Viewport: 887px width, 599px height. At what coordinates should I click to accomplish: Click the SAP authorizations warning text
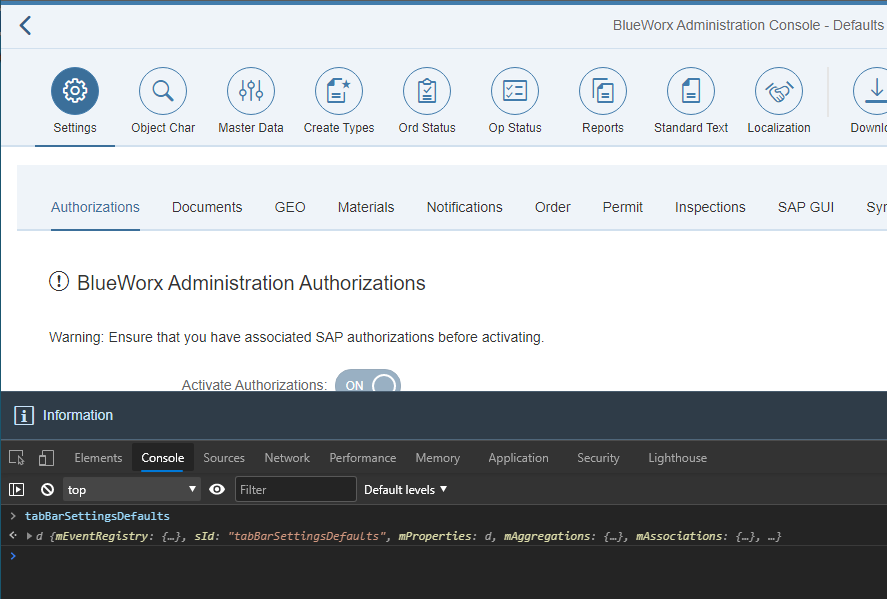[x=296, y=337]
